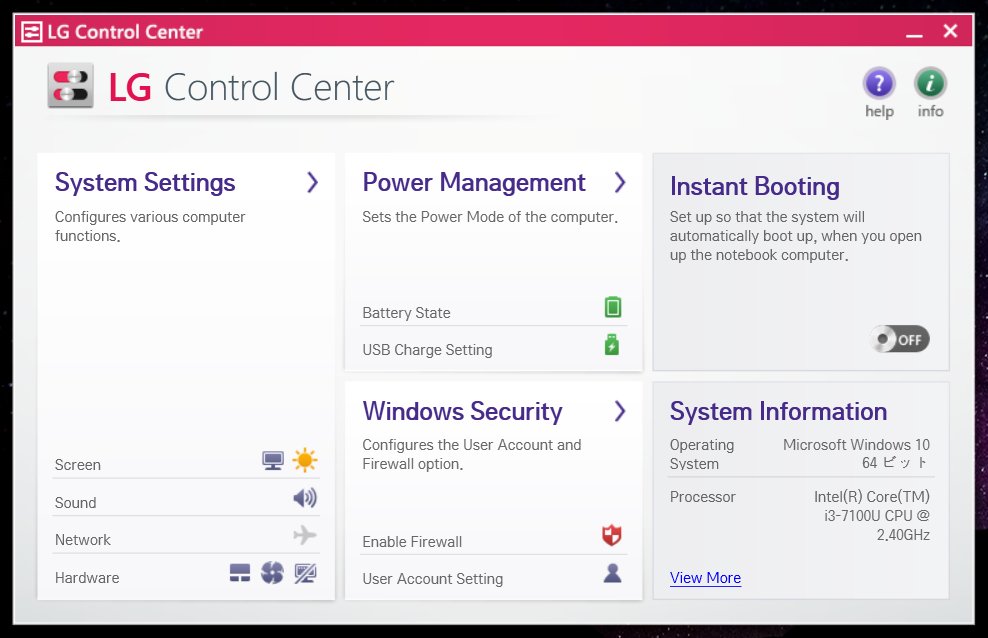
Task: Open User Account Setting label
Action: click(x=433, y=579)
